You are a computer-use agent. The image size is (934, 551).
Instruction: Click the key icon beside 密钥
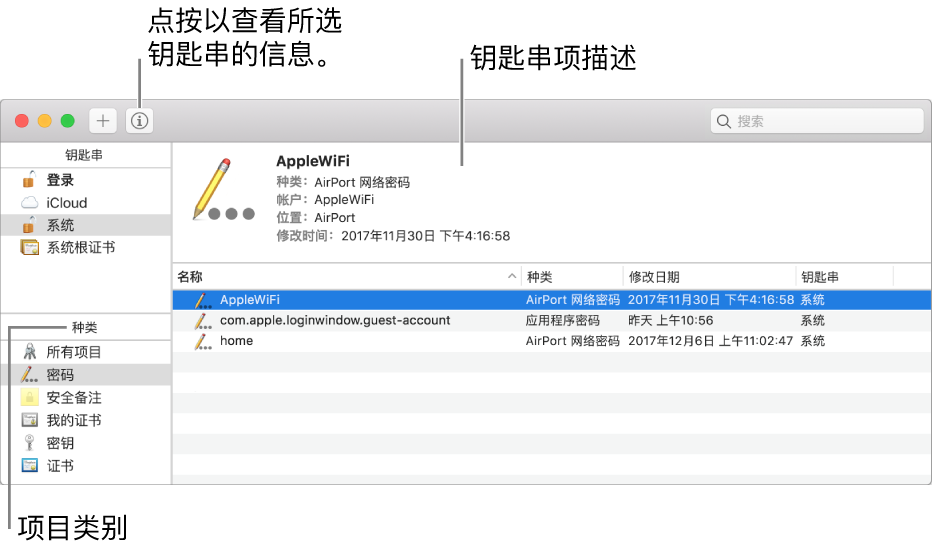coord(29,442)
